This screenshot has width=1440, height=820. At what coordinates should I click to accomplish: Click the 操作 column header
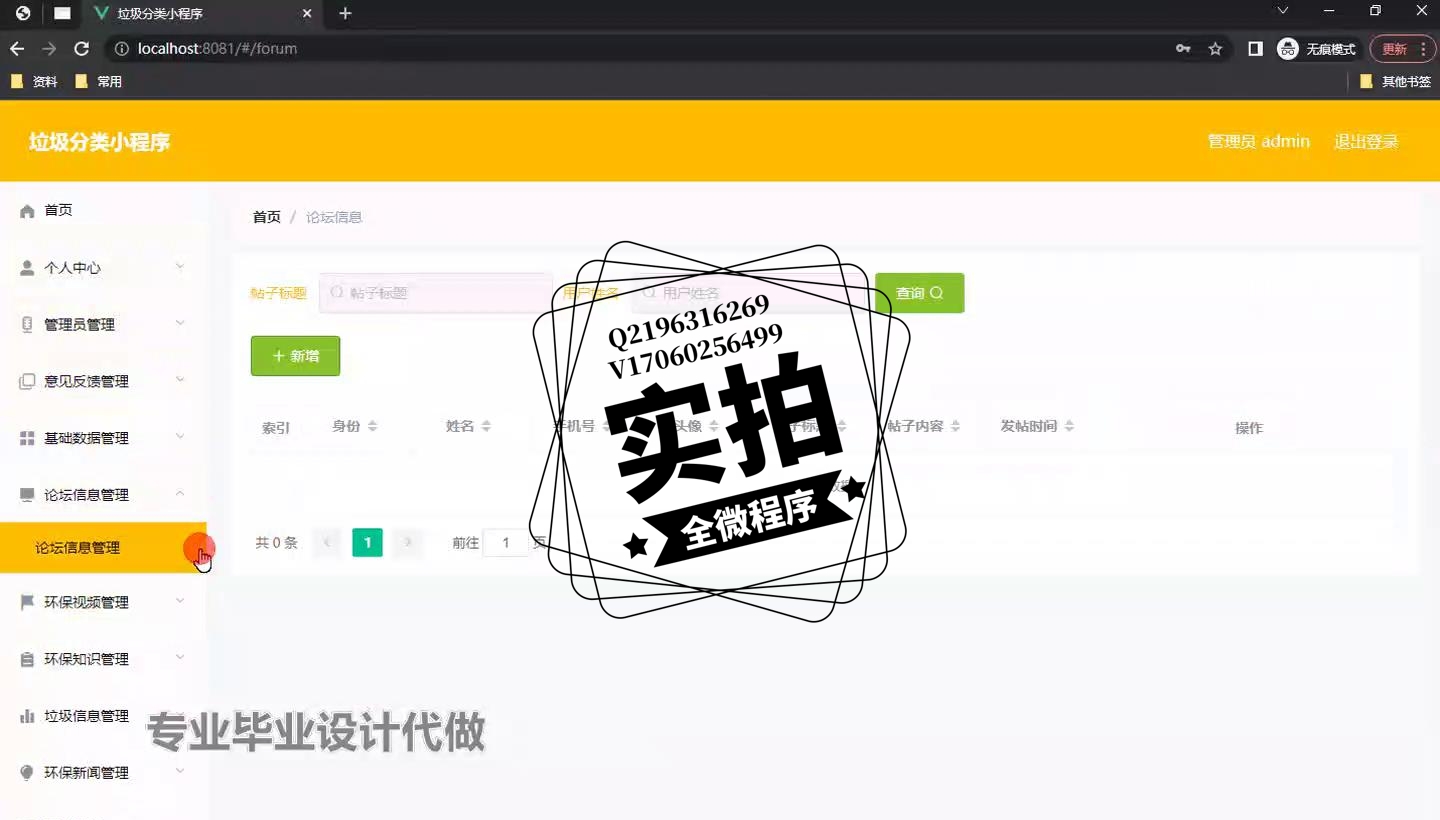tap(1249, 428)
